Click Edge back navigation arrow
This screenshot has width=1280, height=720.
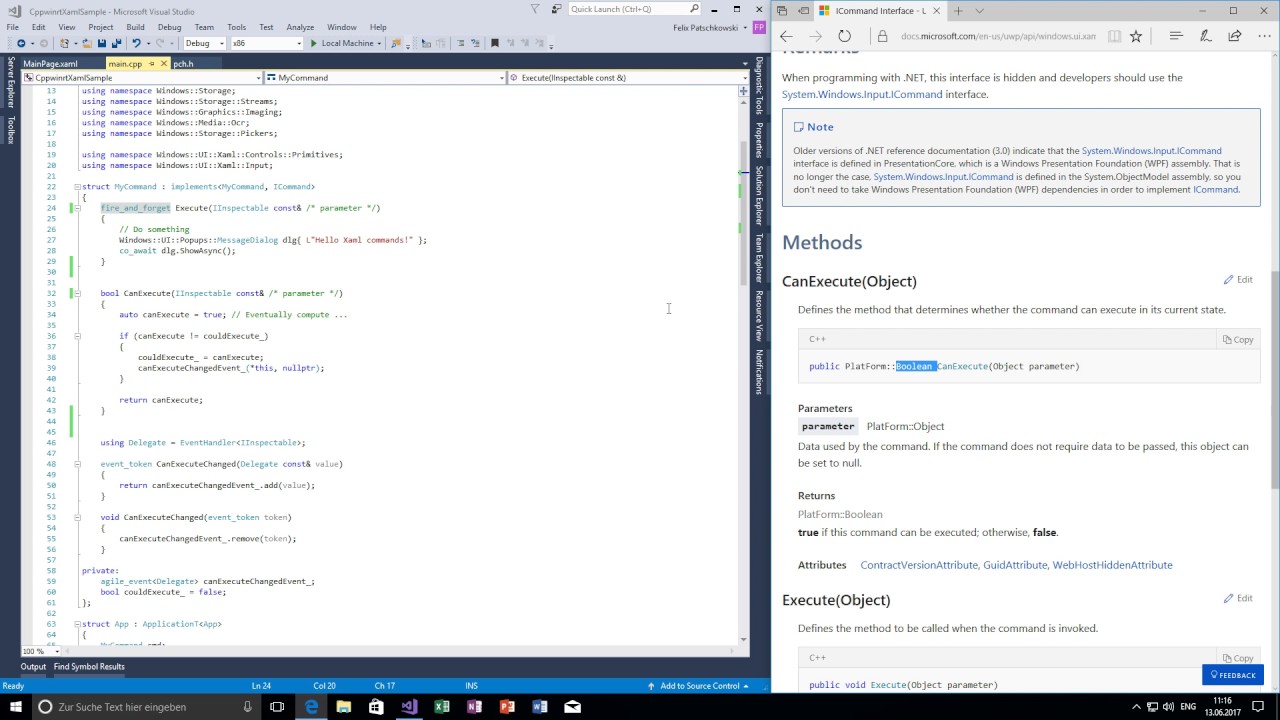pos(786,36)
